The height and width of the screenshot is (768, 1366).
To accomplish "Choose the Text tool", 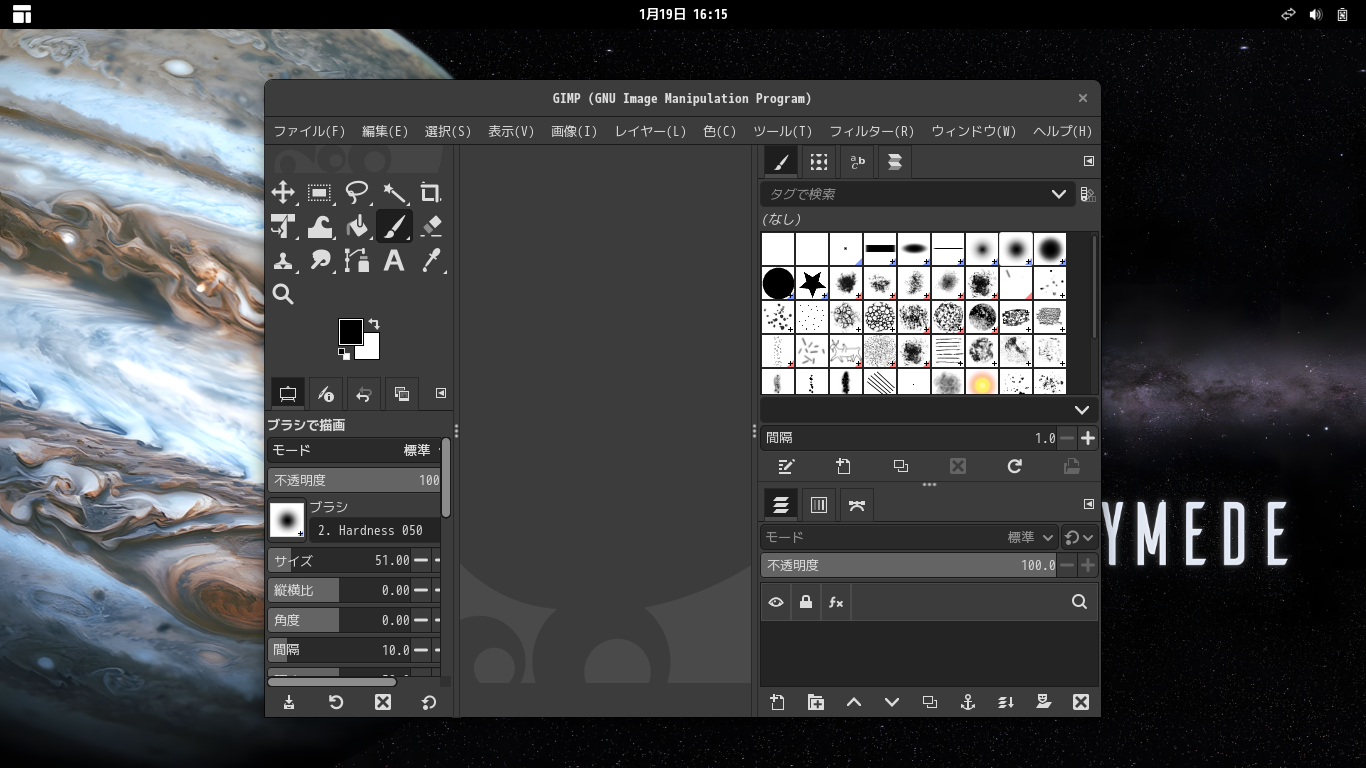I will pyautogui.click(x=394, y=261).
